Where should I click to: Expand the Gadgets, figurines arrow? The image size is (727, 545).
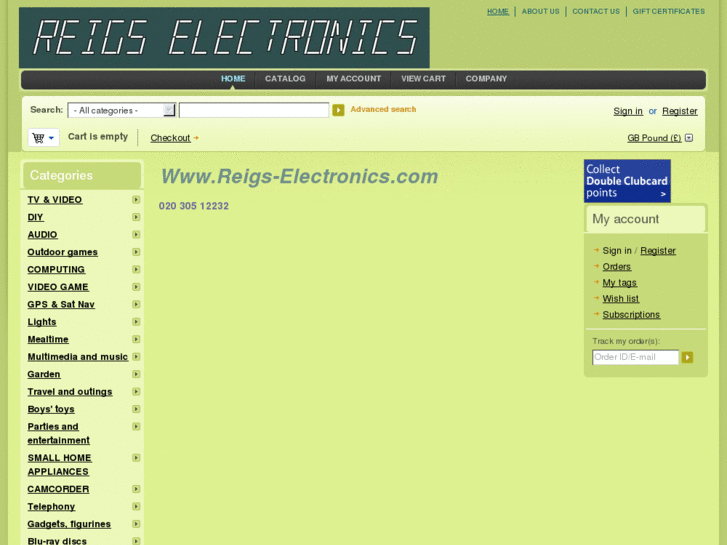pos(136,524)
